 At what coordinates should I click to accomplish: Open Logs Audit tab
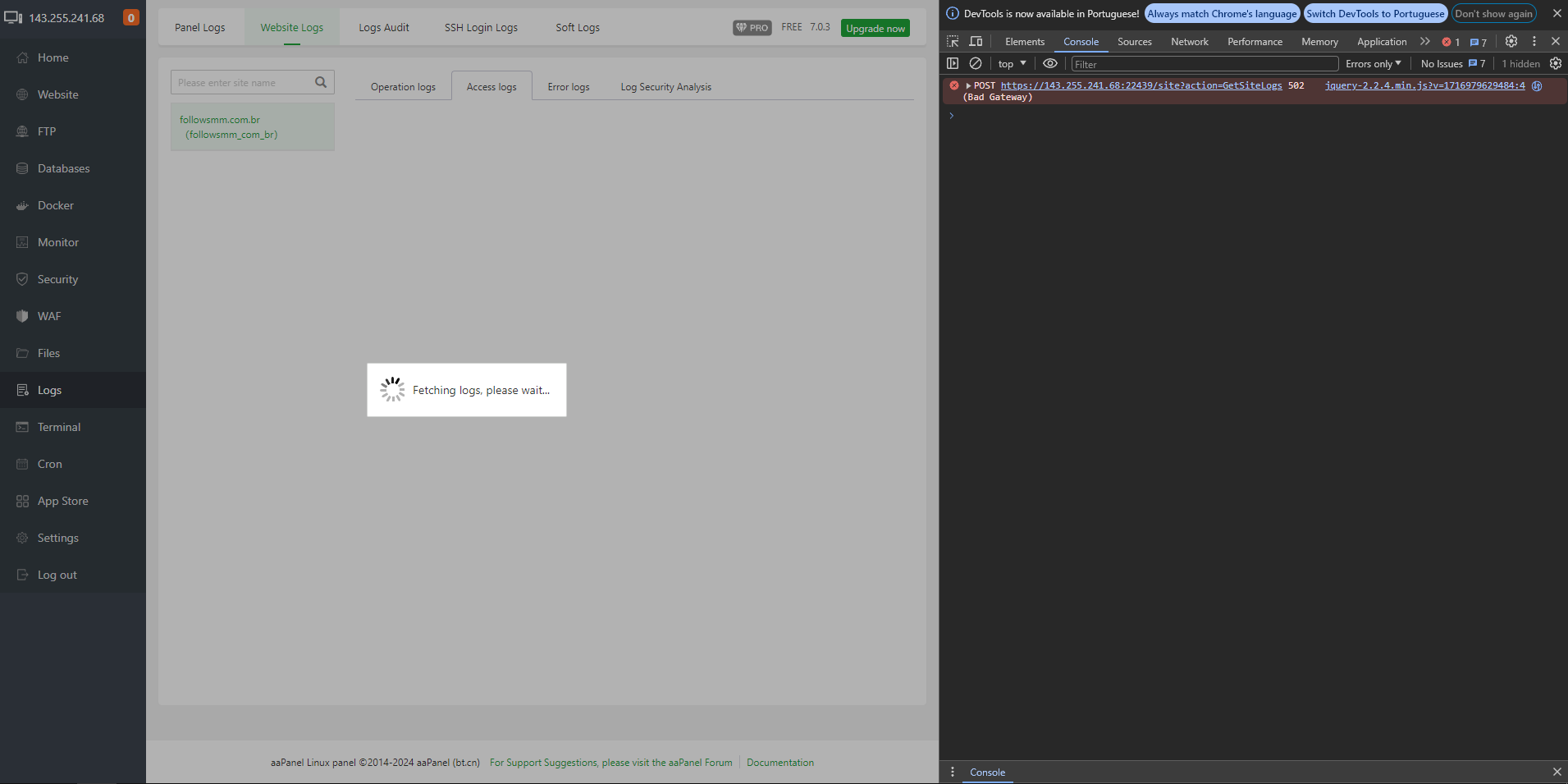384,27
